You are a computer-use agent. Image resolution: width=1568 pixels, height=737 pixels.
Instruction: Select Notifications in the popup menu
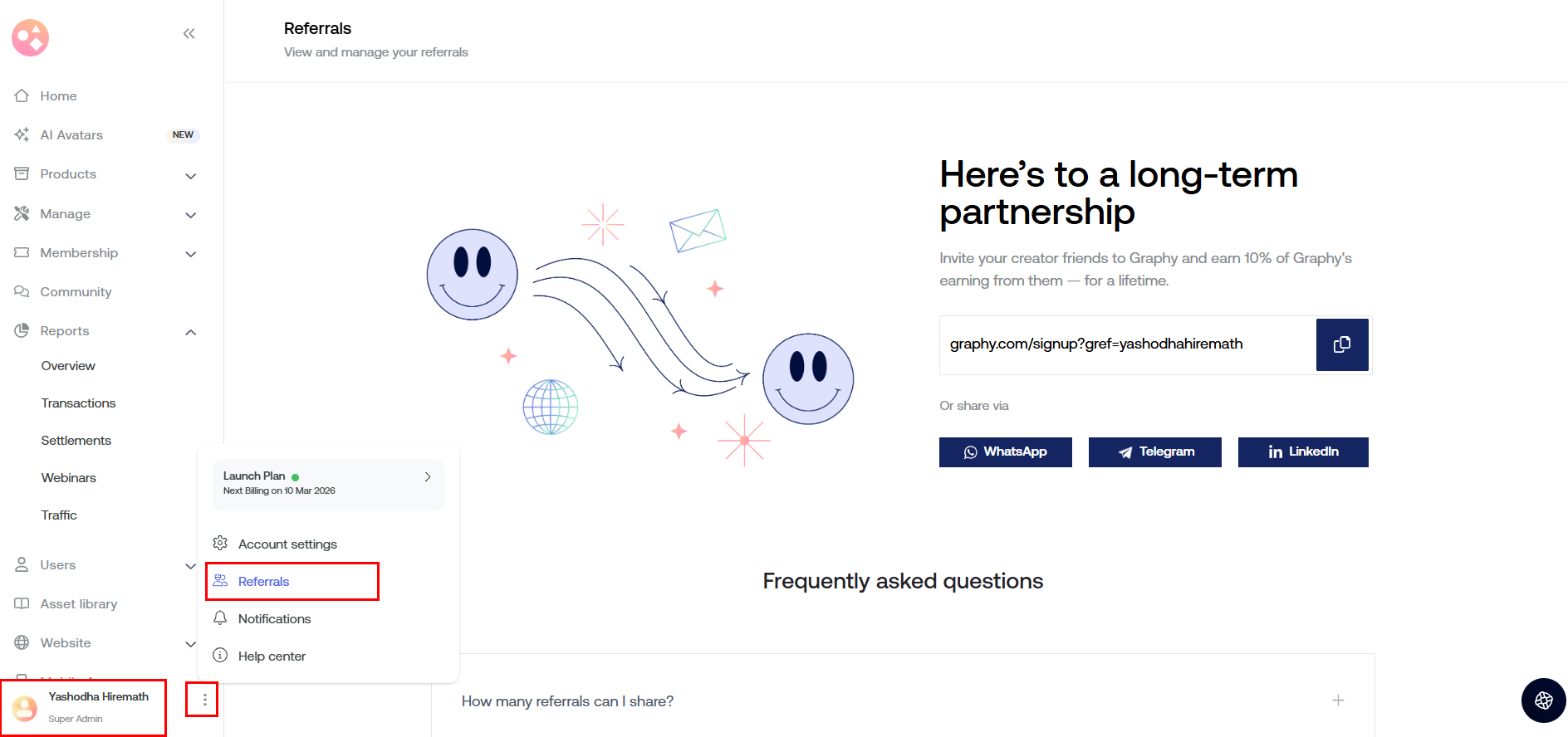coord(274,619)
